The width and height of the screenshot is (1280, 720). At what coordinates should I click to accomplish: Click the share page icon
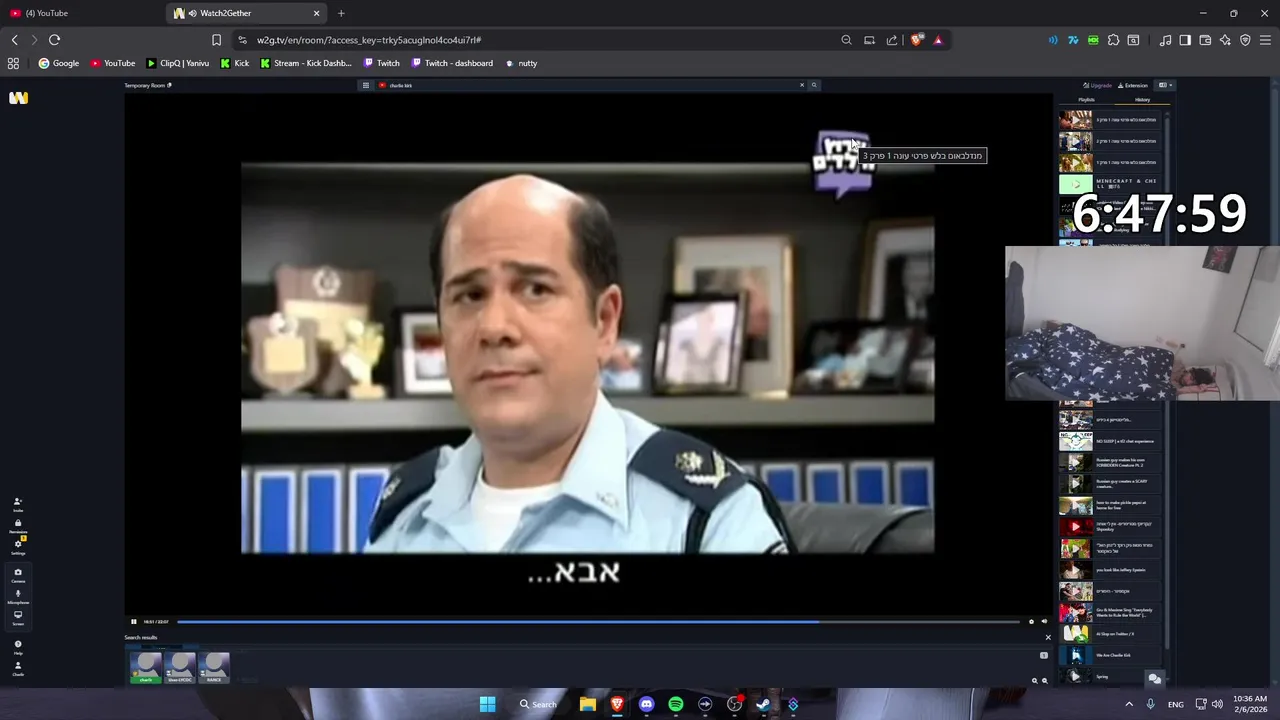tap(892, 40)
